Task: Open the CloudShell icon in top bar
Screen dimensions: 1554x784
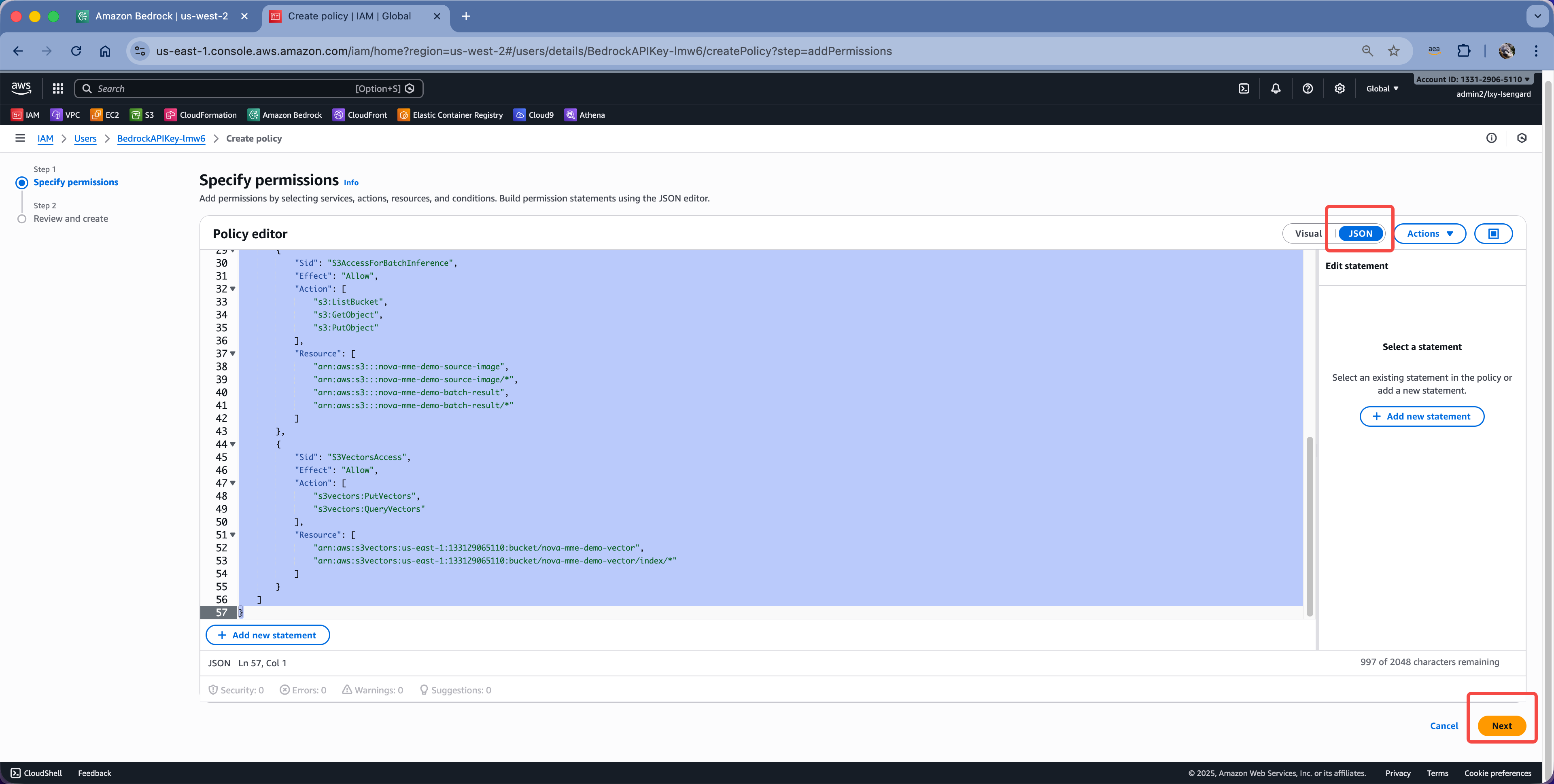Action: tap(1243, 89)
